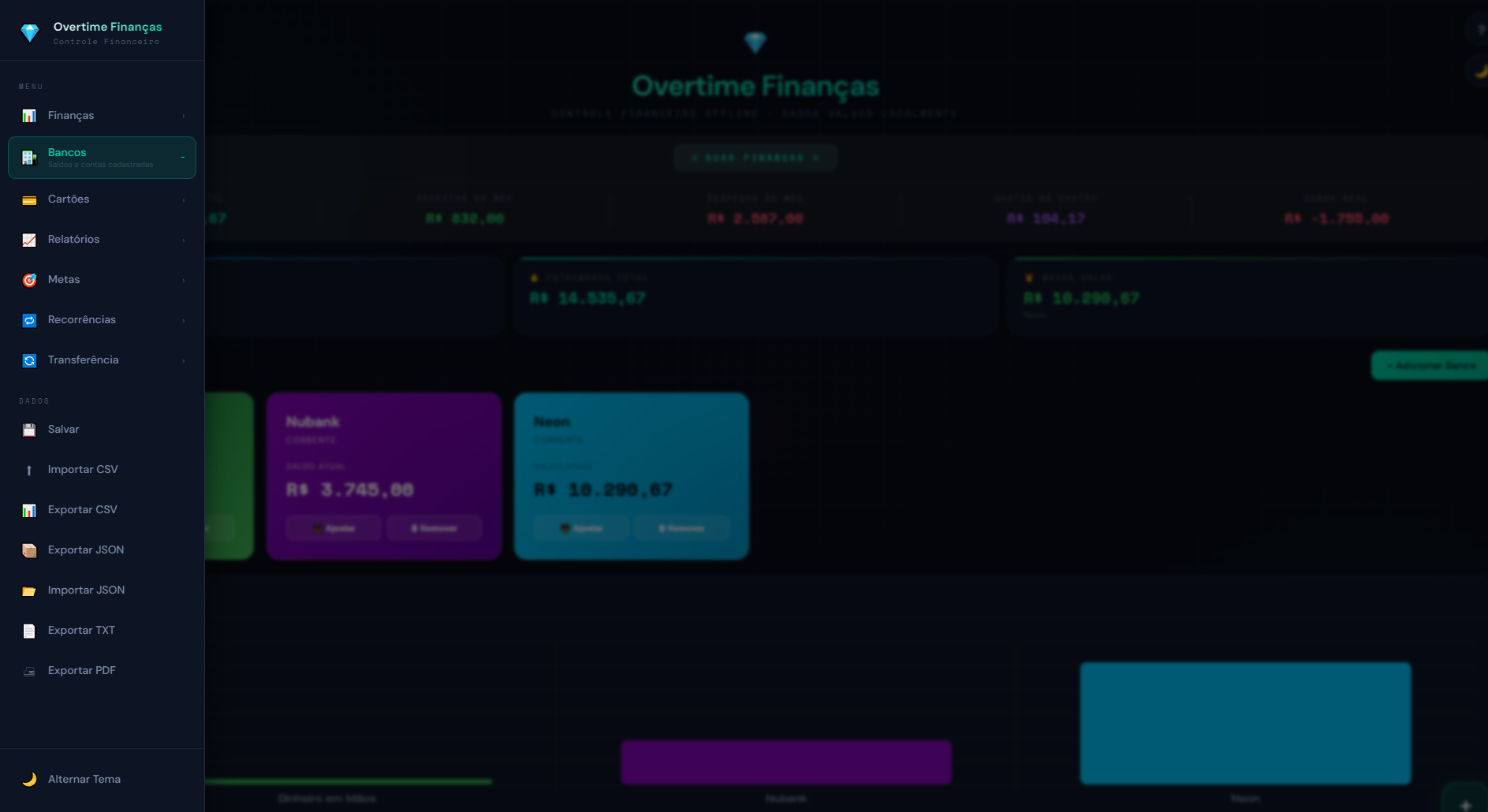
Task: Click the Importar CSV arrow icon
Action: click(x=29, y=470)
